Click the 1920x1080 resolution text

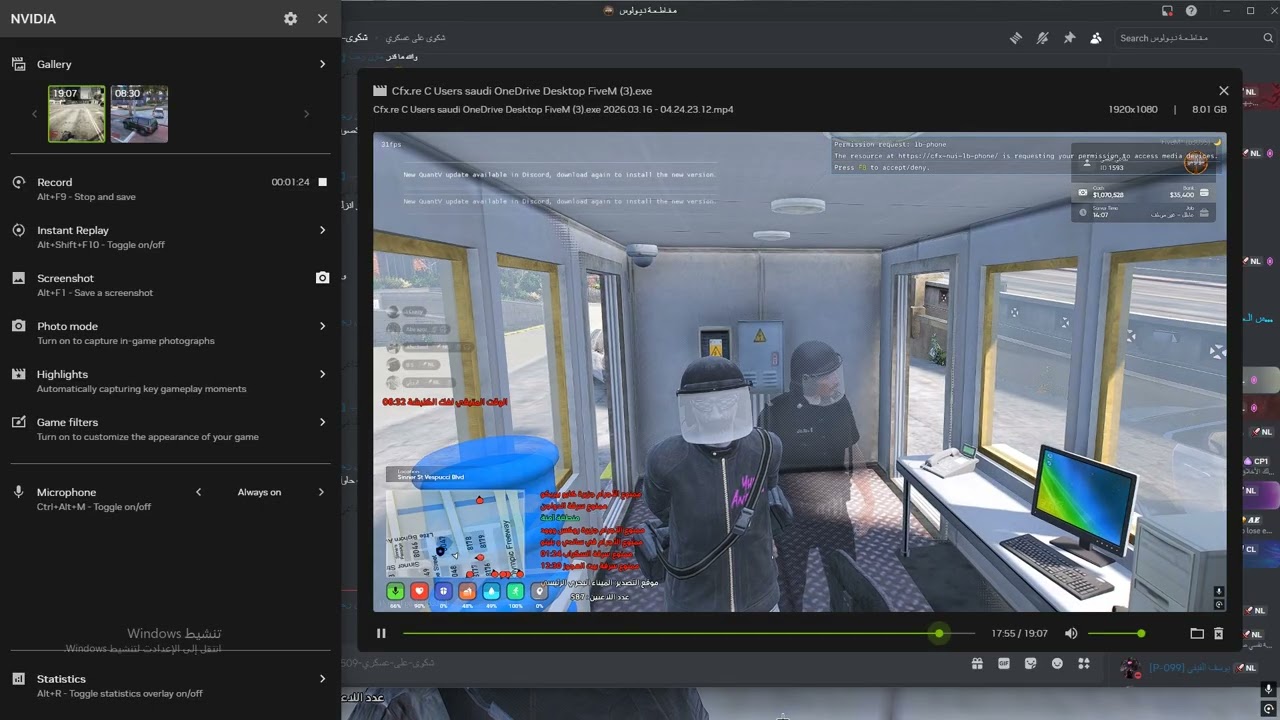click(1133, 109)
